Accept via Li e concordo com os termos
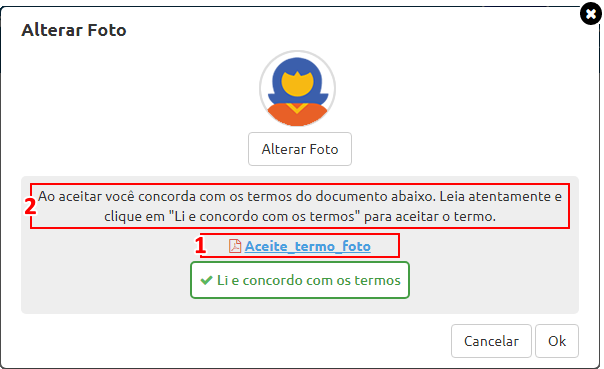604x369 pixels. [300, 280]
